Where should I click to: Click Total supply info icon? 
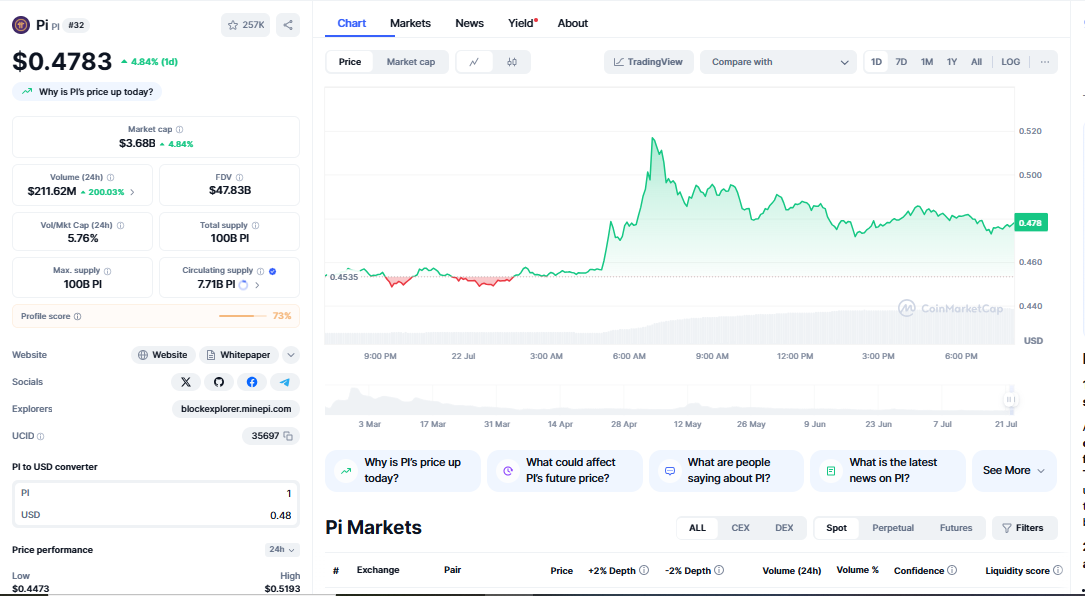pyautogui.click(x=255, y=226)
